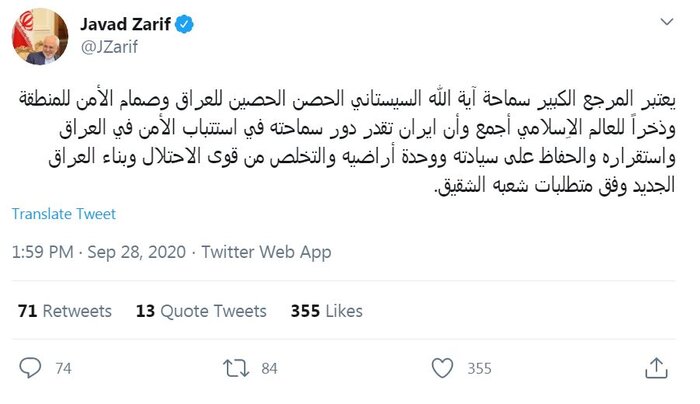Open the share tweet icon
Viewport: 700px width, 404px height.
pyautogui.click(x=655, y=368)
